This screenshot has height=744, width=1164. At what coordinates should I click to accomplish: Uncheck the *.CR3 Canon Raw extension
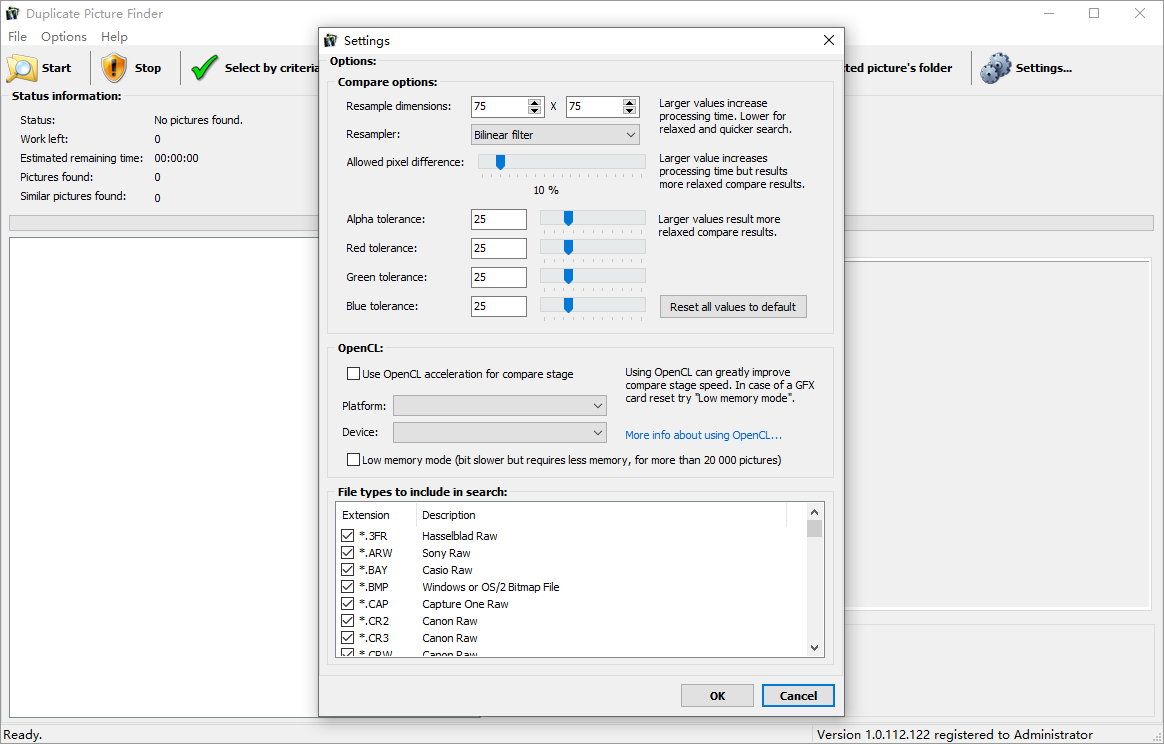pyautogui.click(x=347, y=638)
